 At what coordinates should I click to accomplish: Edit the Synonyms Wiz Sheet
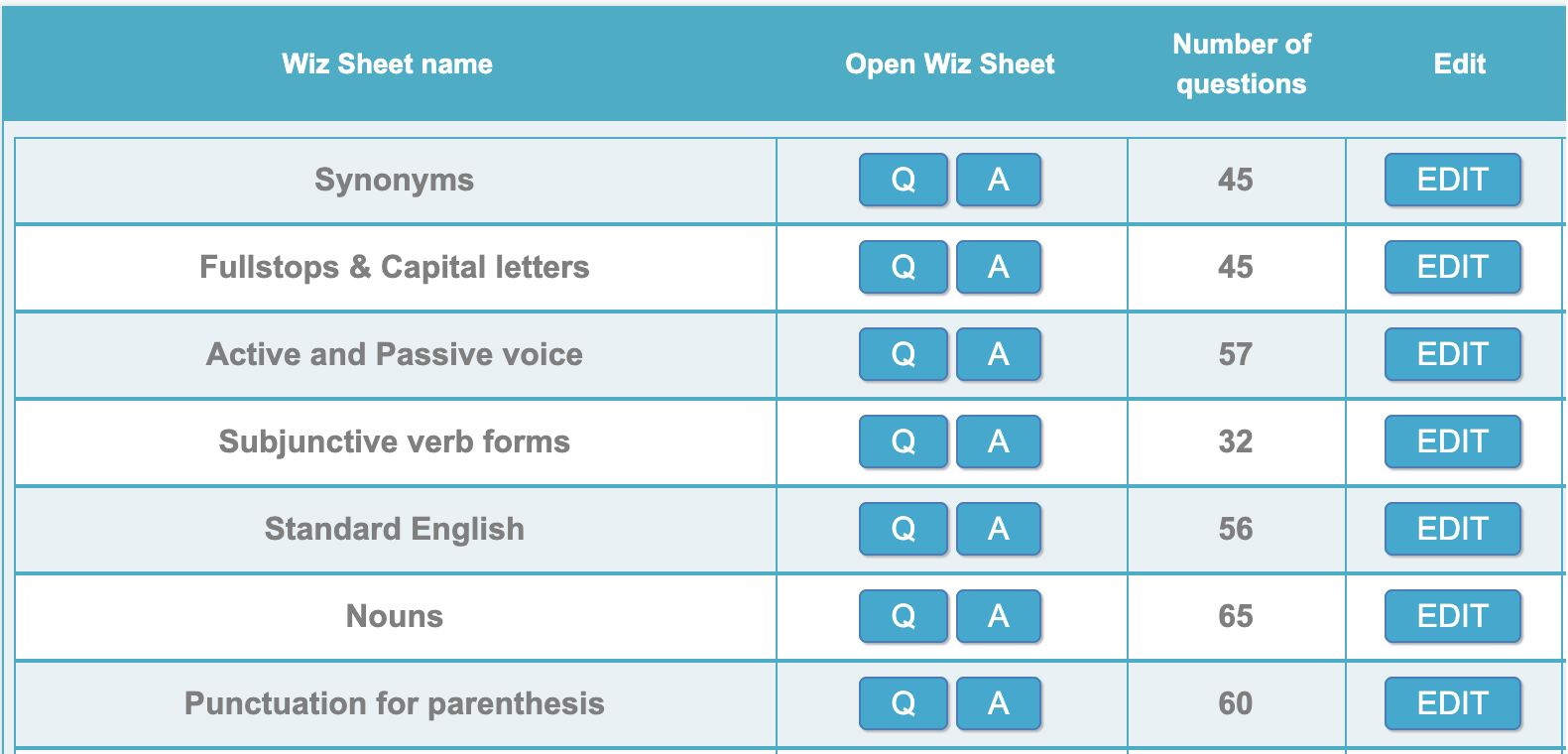point(1453,180)
